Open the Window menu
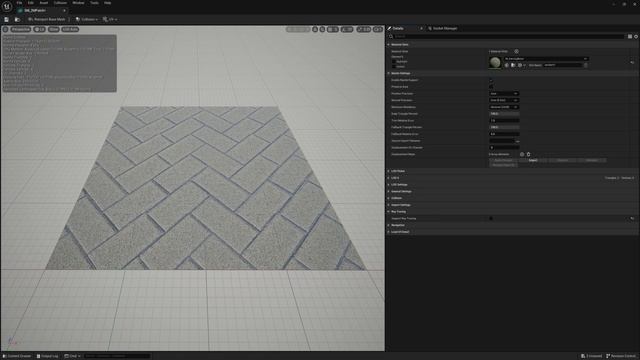Viewport: 640px width, 360px height. pos(78,3)
